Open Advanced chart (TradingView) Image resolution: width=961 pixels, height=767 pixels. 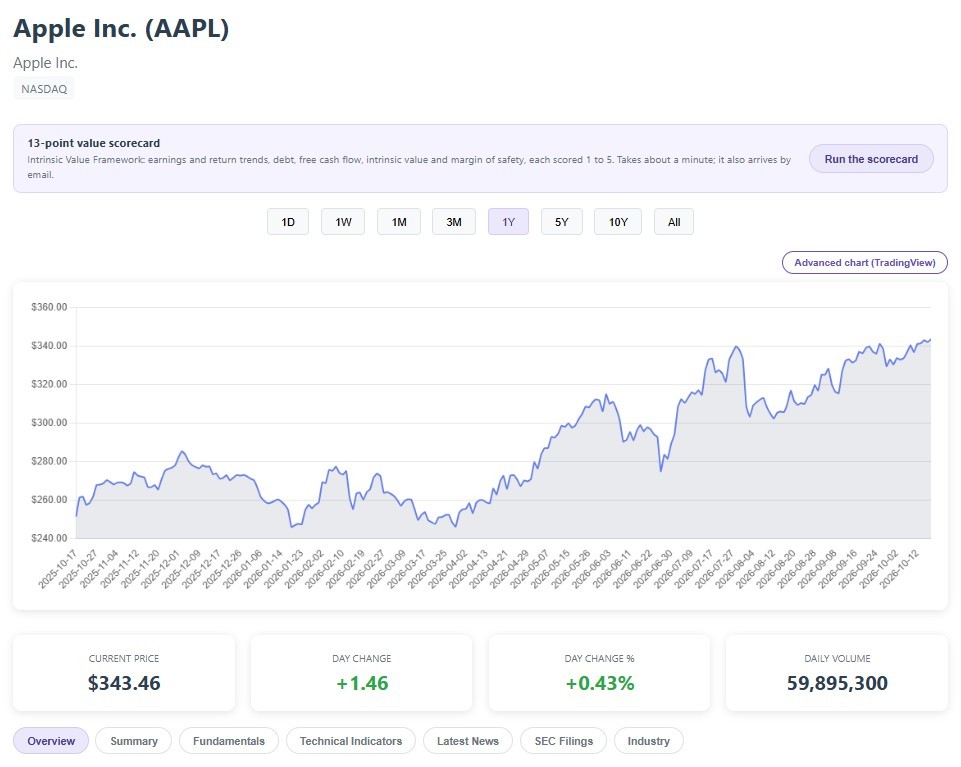(x=865, y=262)
